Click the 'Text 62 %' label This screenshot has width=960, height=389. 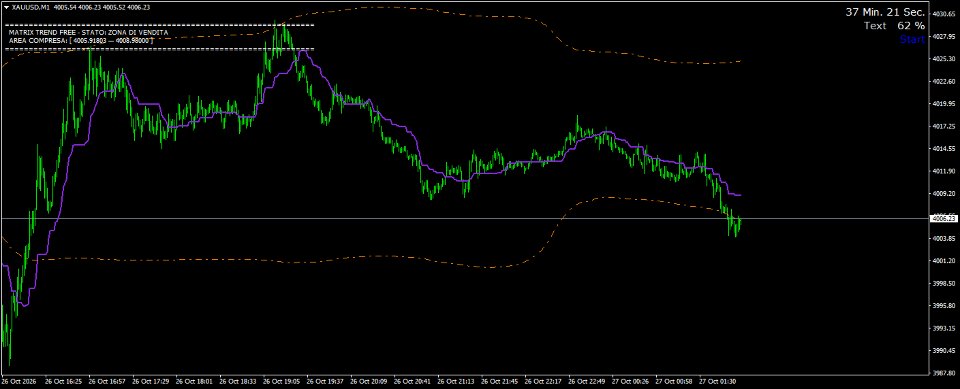pos(894,26)
